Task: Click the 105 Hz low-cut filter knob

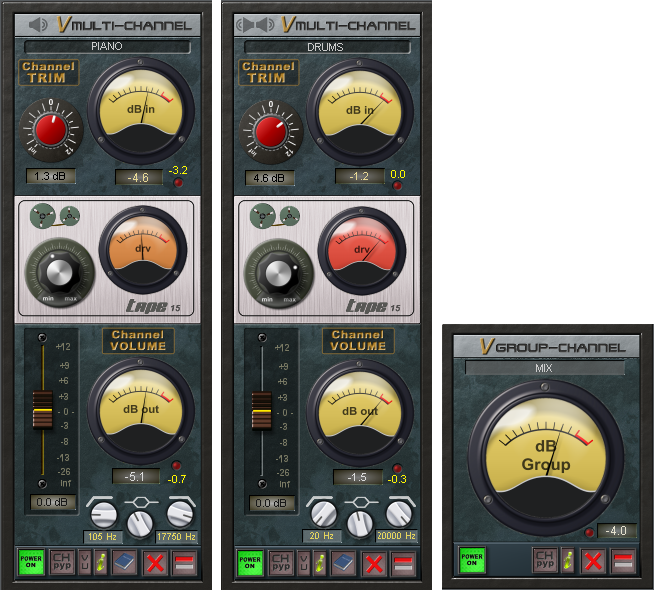Action: [103, 514]
